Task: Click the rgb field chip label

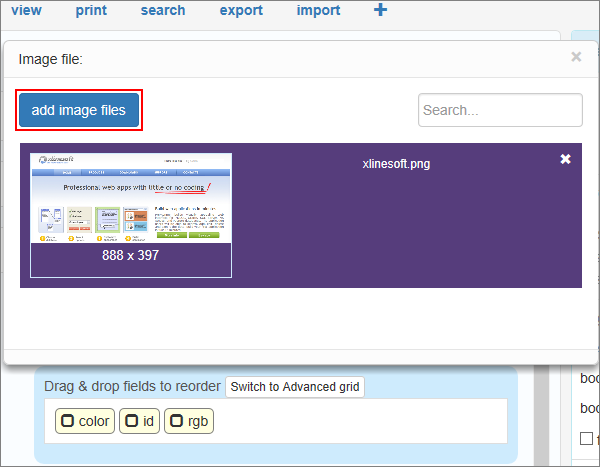Action: pos(197,421)
